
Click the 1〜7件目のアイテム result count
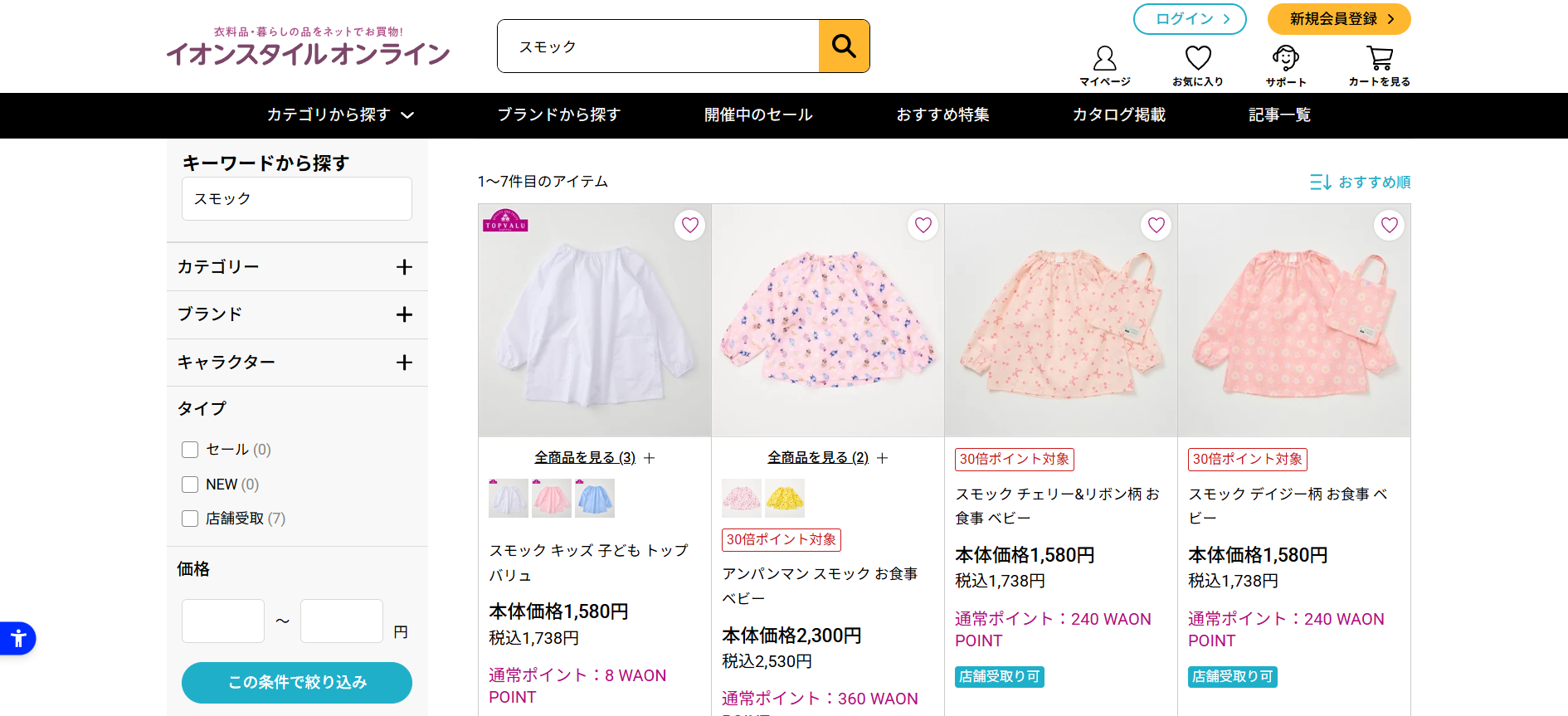tap(543, 182)
